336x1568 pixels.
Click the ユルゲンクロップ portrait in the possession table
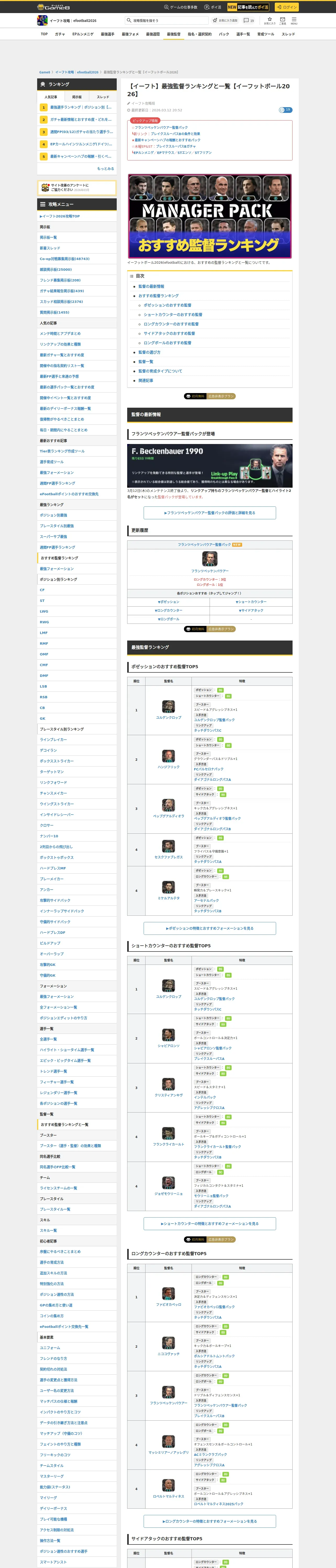coord(168,707)
